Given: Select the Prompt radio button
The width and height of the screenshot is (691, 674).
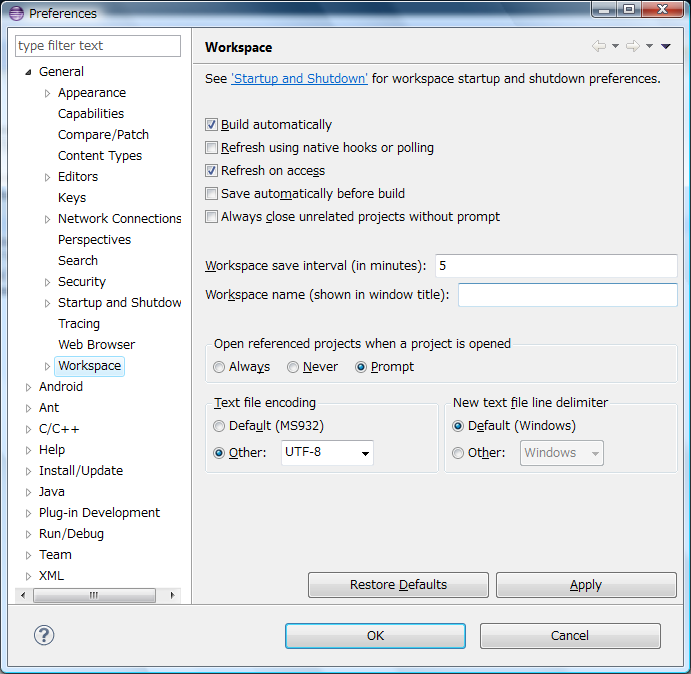Looking at the screenshot, I should [360, 367].
